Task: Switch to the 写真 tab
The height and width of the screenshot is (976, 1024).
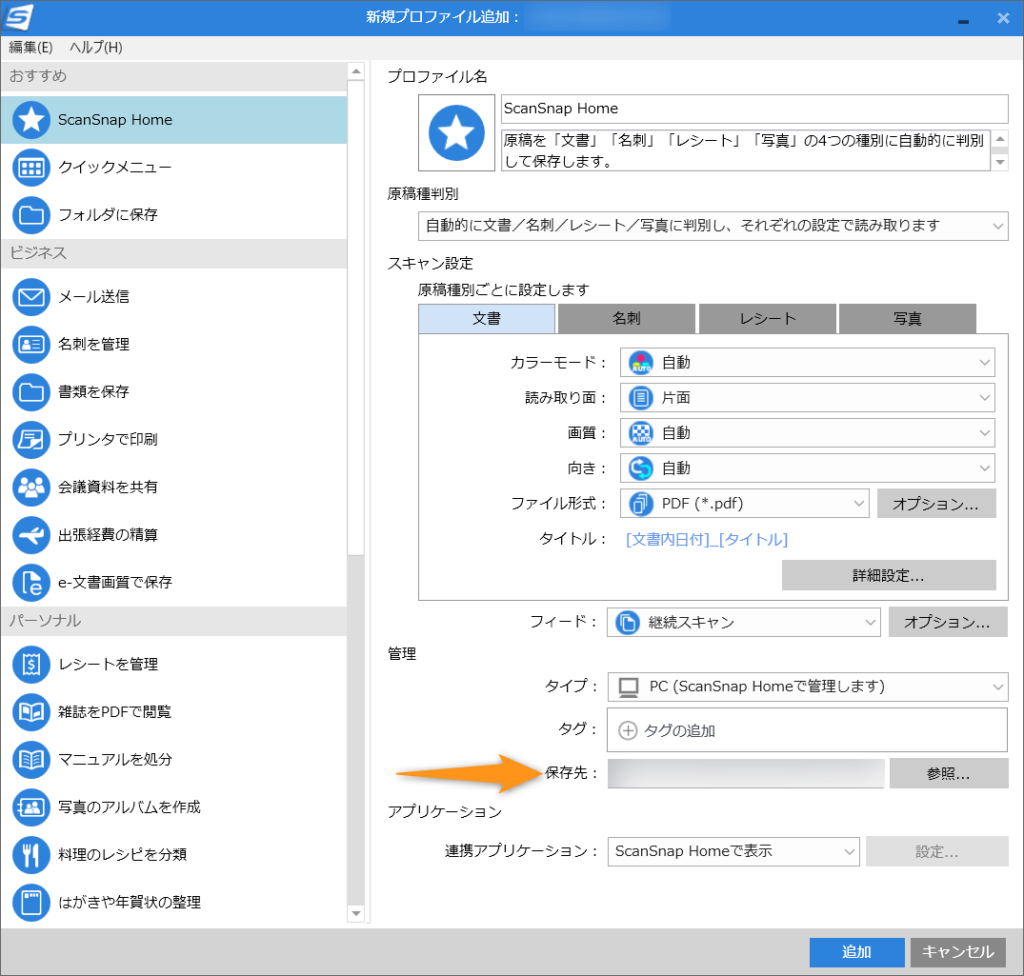Action: tap(907, 319)
